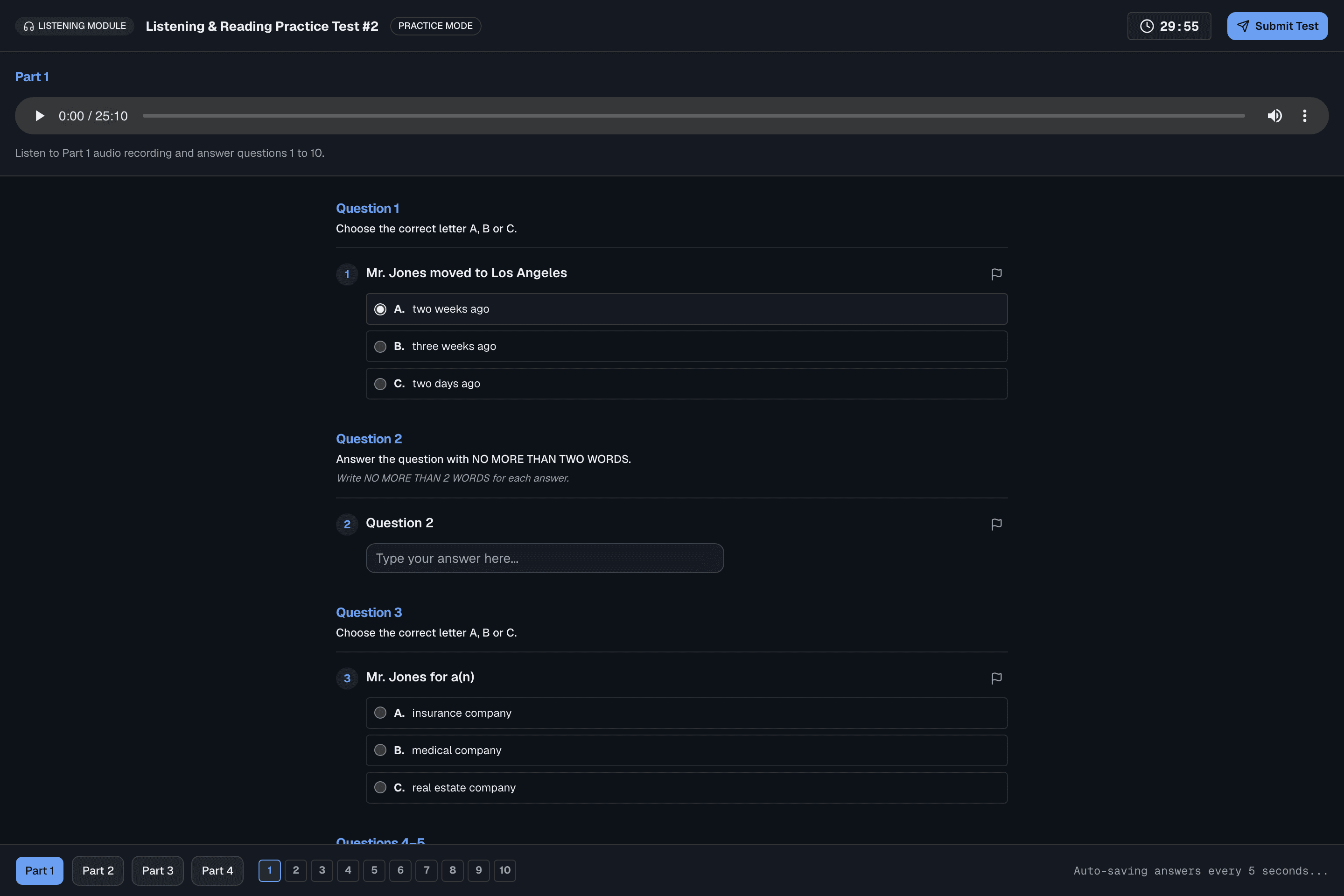The height and width of the screenshot is (896, 1344).
Task: Flag question 1 for review
Action: [996, 274]
